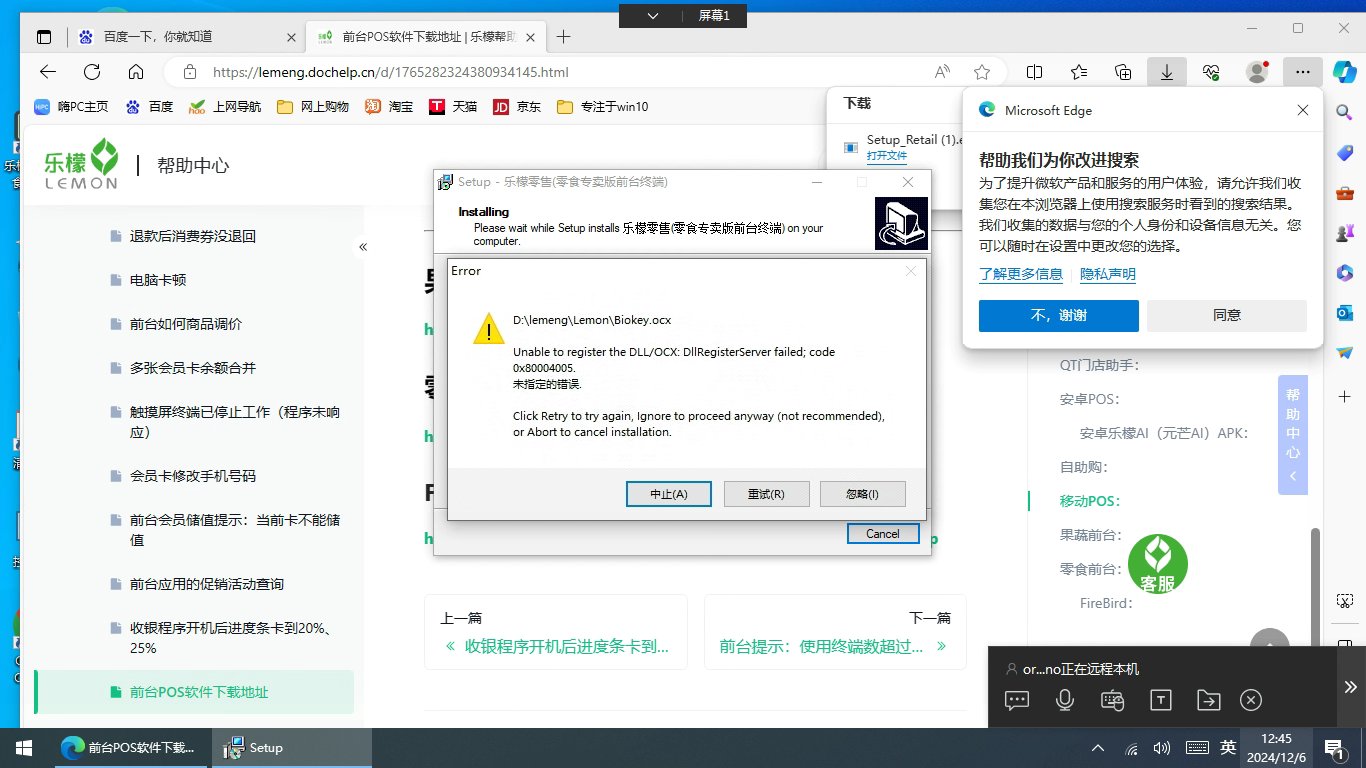Click the favorites star in address bar

click(x=982, y=72)
